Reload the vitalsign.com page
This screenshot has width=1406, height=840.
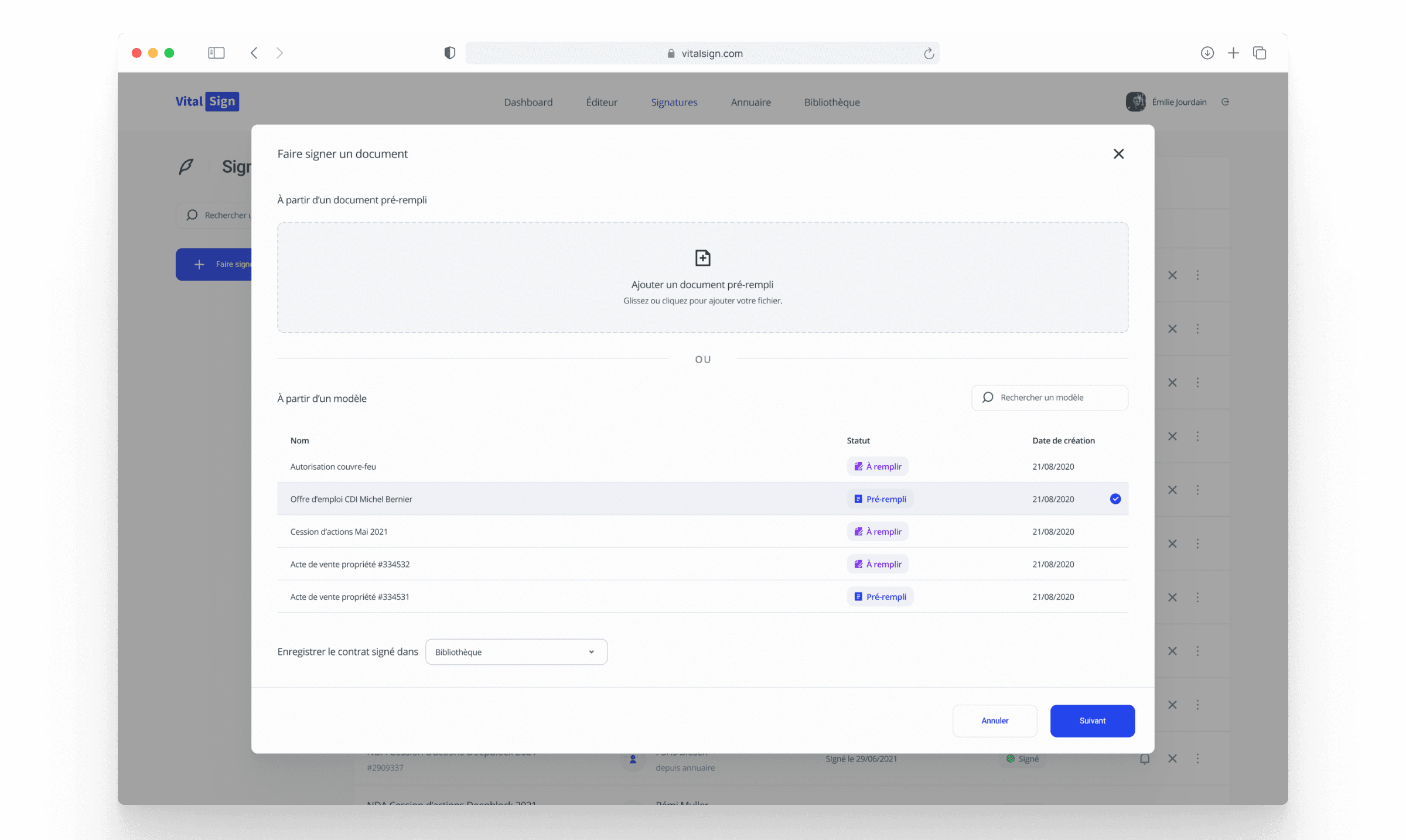pyautogui.click(x=929, y=53)
